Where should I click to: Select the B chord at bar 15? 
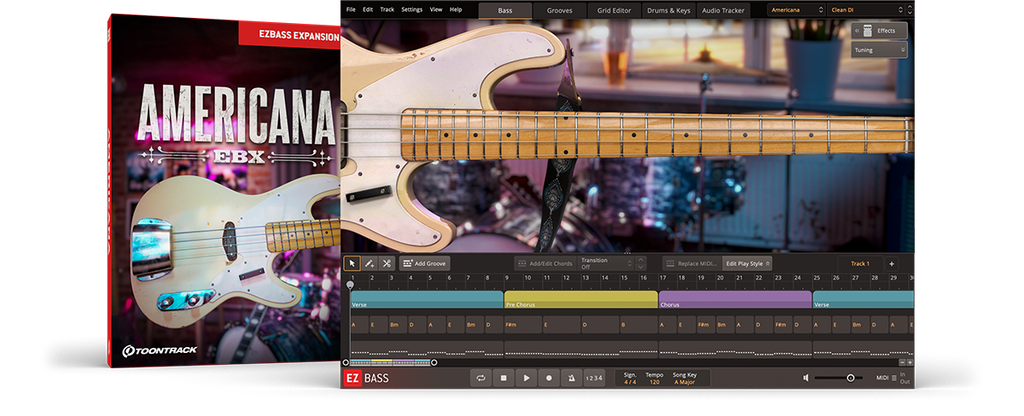click(x=639, y=325)
